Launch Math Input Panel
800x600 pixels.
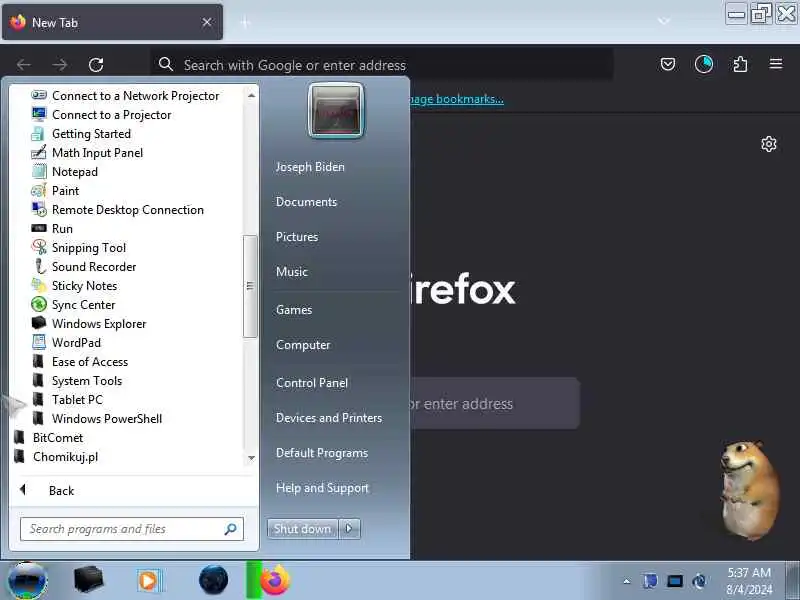87,153
